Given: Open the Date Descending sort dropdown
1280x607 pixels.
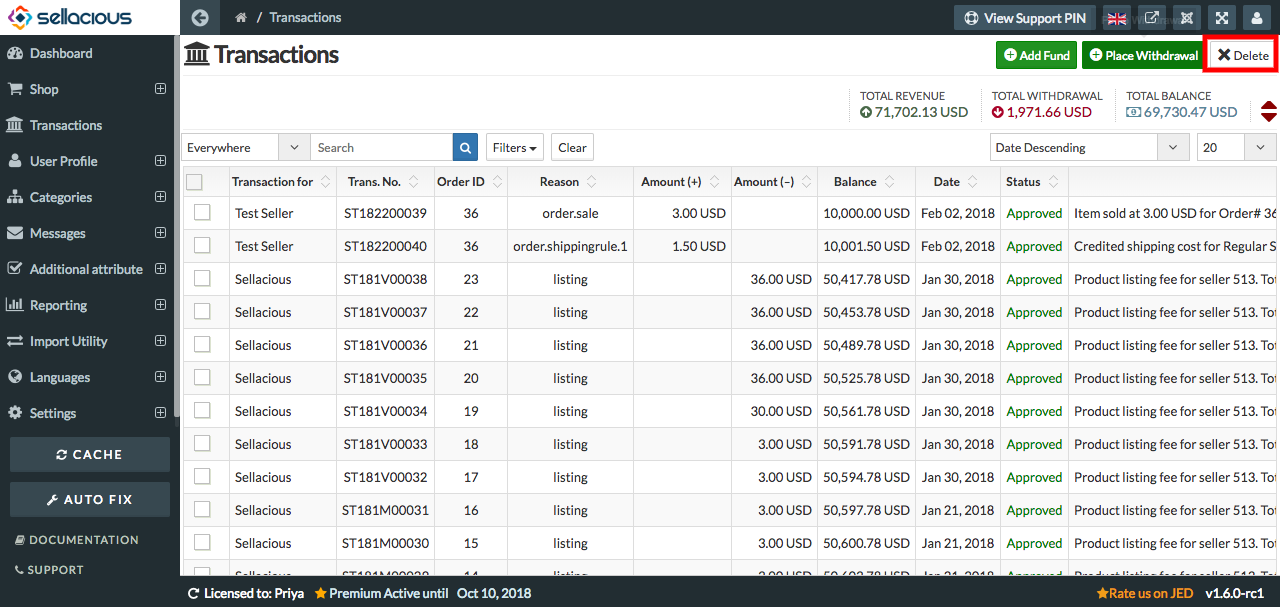Looking at the screenshot, I should 1089,147.
